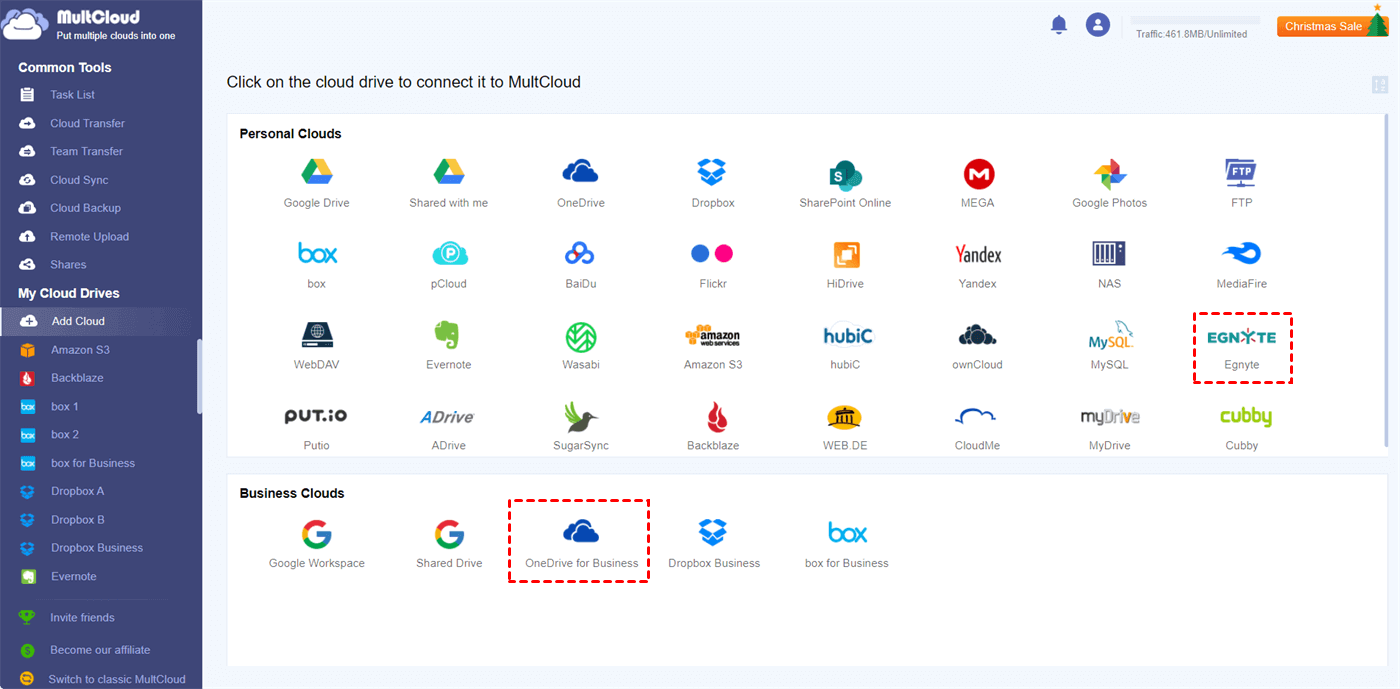Add Evernote in Personal Clouds

click(448, 345)
